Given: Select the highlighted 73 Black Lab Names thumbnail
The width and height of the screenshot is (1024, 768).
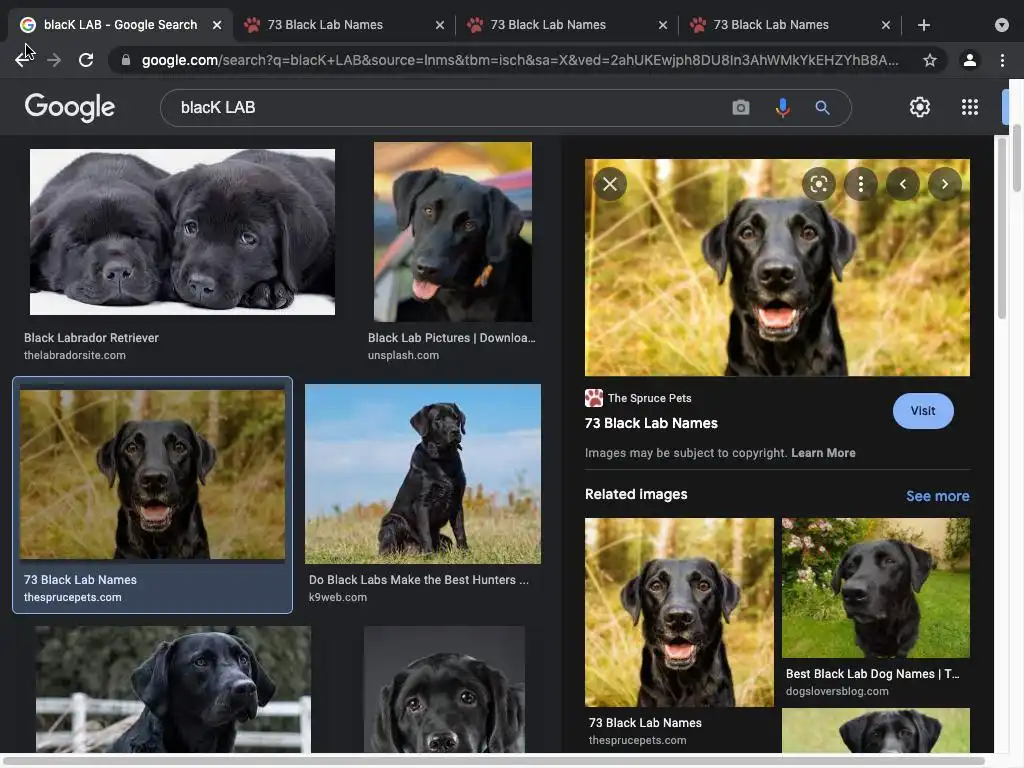Looking at the screenshot, I should (152, 474).
